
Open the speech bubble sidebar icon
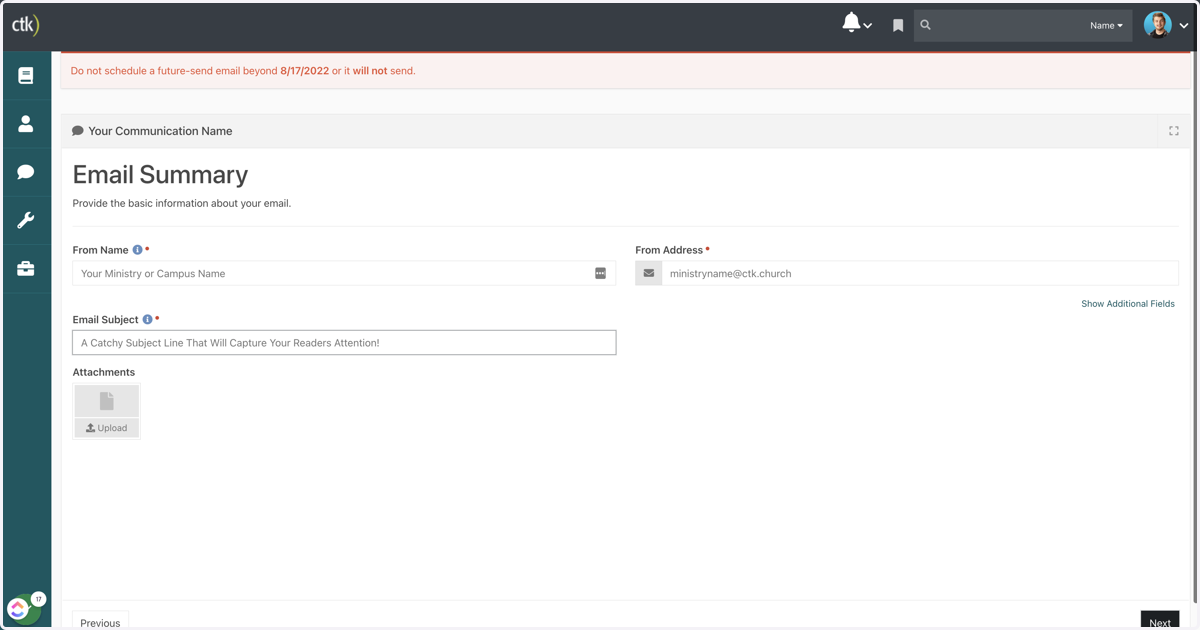coord(26,172)
